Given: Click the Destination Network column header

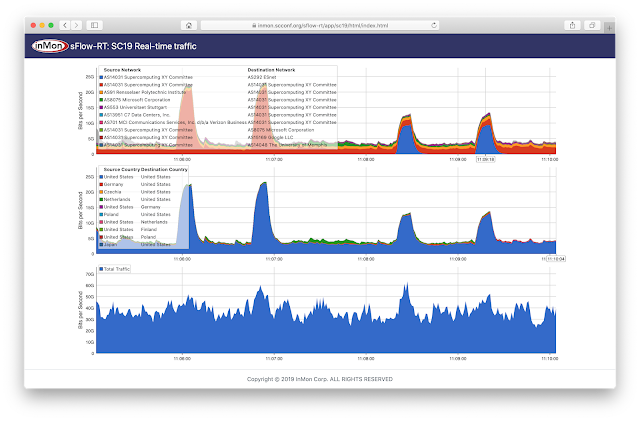Looking at the screenshot, I should point(271,70).
